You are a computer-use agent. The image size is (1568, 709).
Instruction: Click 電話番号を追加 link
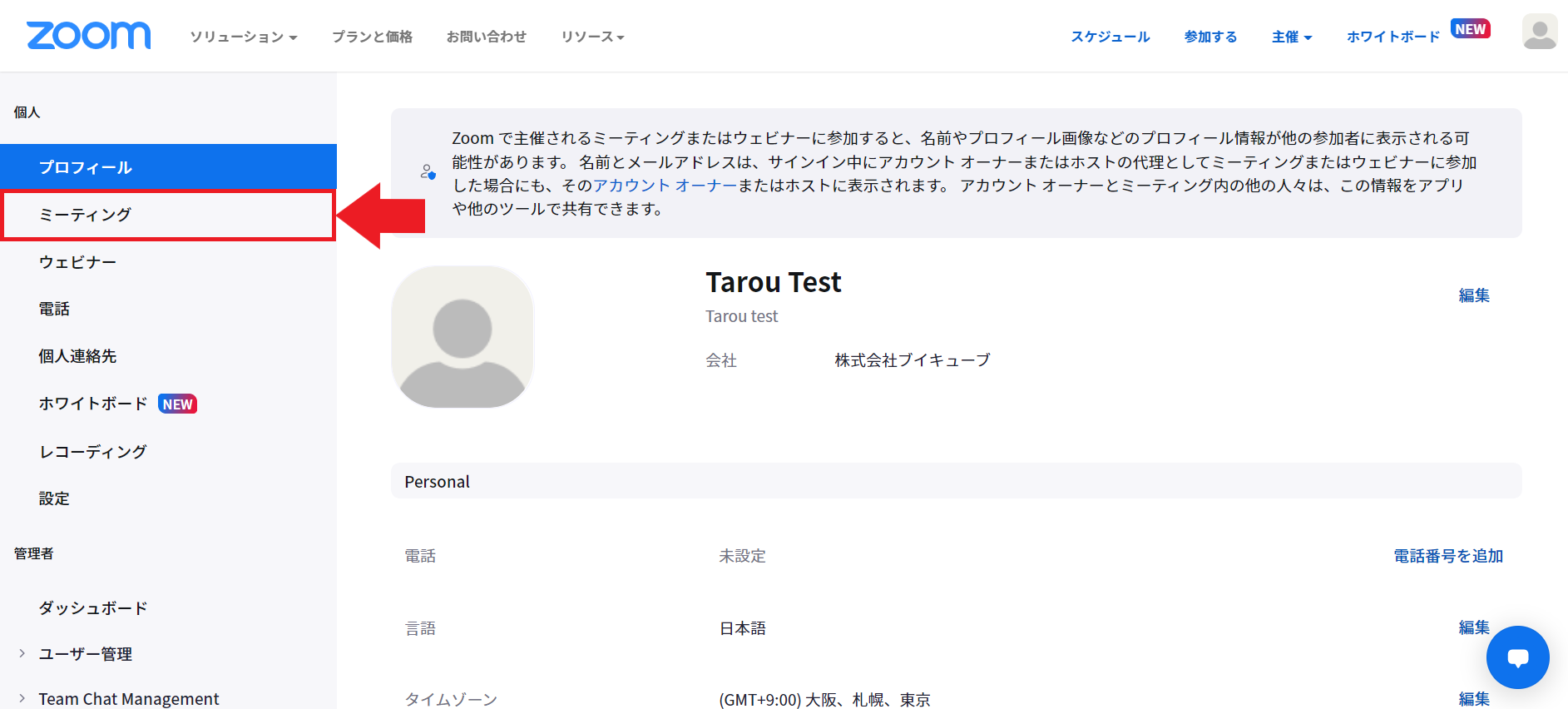1448,556
